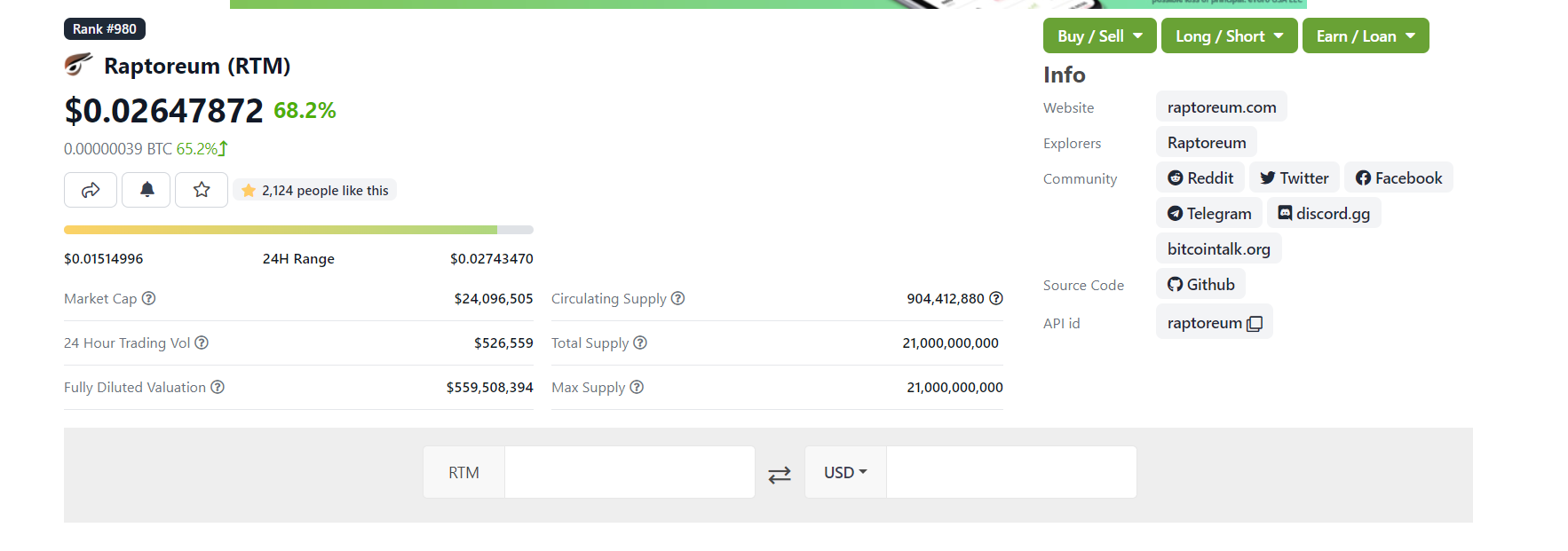Open 24 Hour Trading Vol help icon
This screenshot has height=551, width=1568.
[x=202, y=342]
